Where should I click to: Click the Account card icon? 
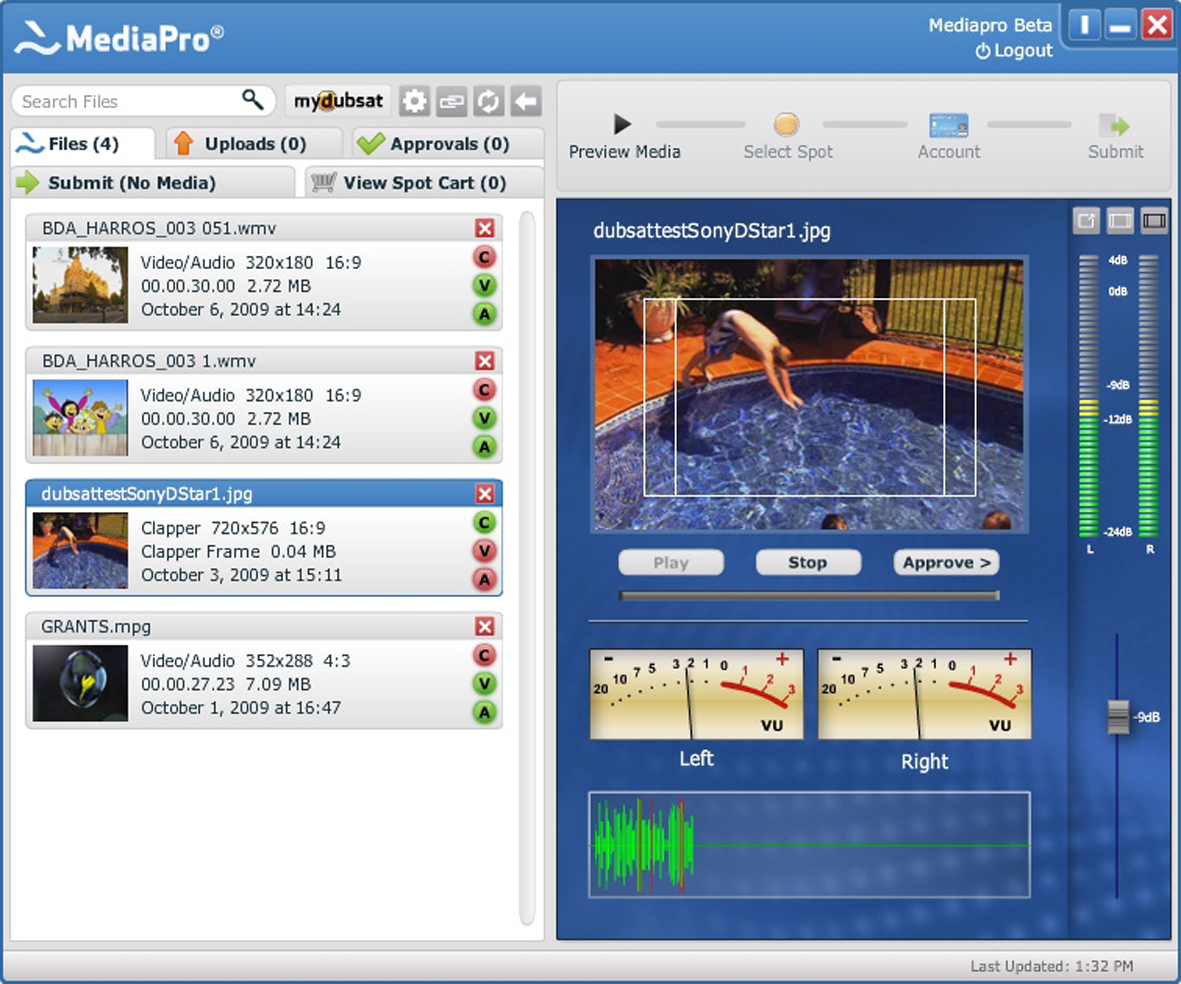coord(948,125)
